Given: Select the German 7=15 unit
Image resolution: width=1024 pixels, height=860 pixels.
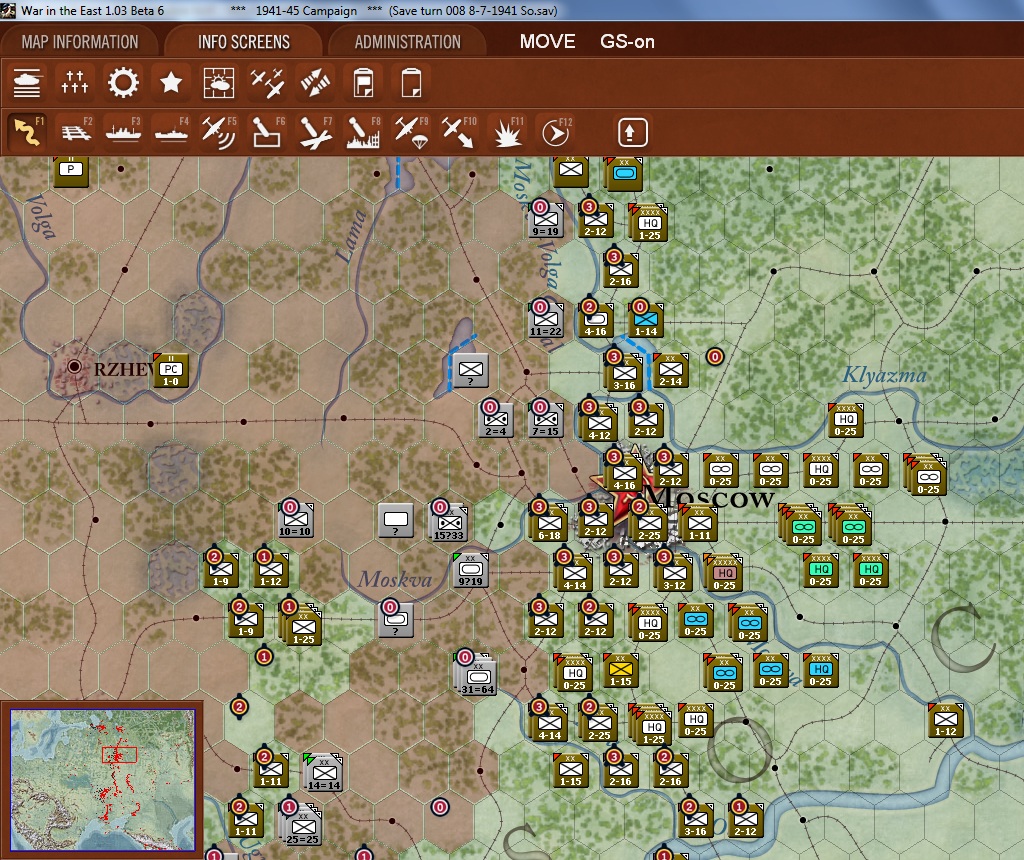Looking at the screenshot, I should pyautogui.click(x=545, y=420).
